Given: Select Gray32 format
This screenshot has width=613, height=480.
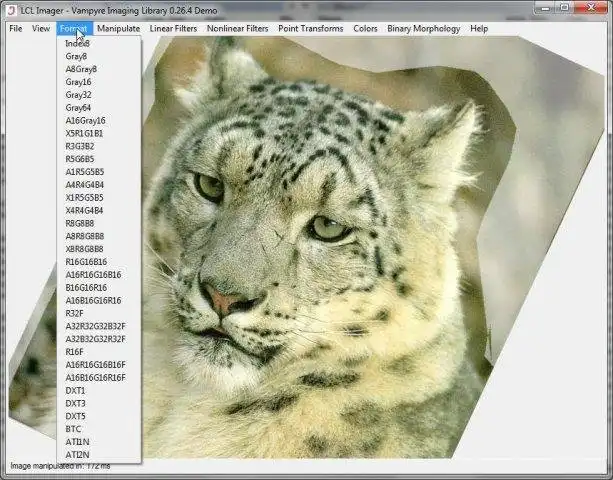Looking at the screenshot, I should (99, 95).
